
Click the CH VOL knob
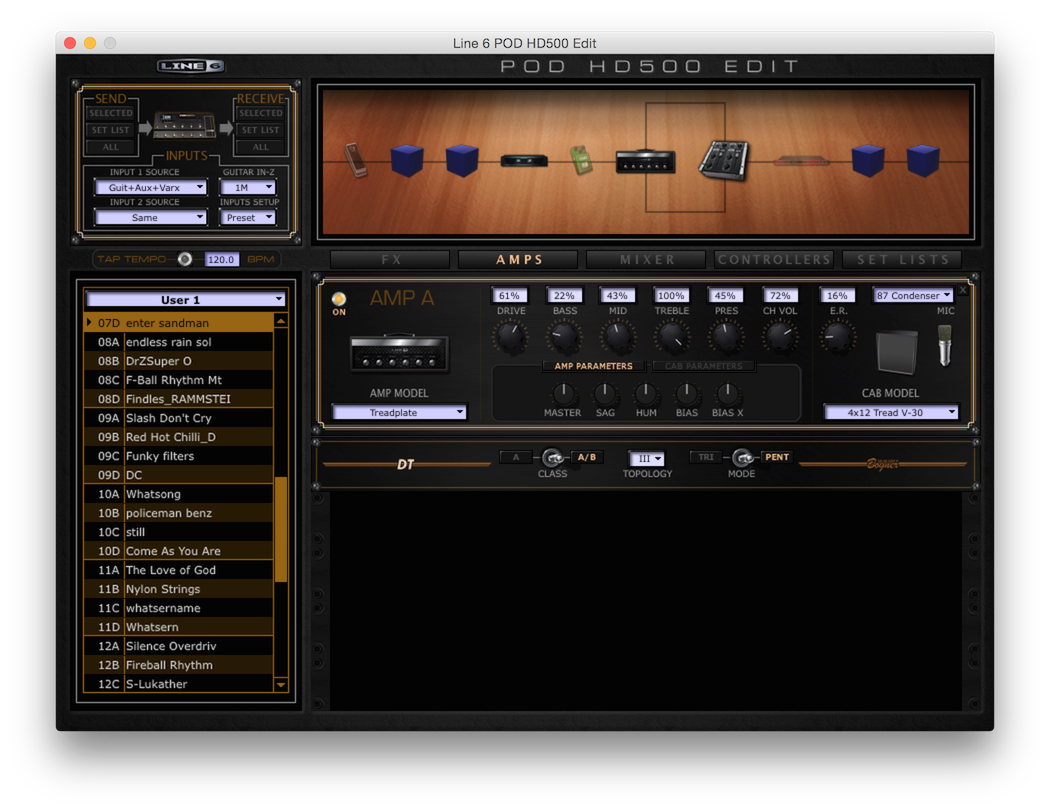[780, 337]
